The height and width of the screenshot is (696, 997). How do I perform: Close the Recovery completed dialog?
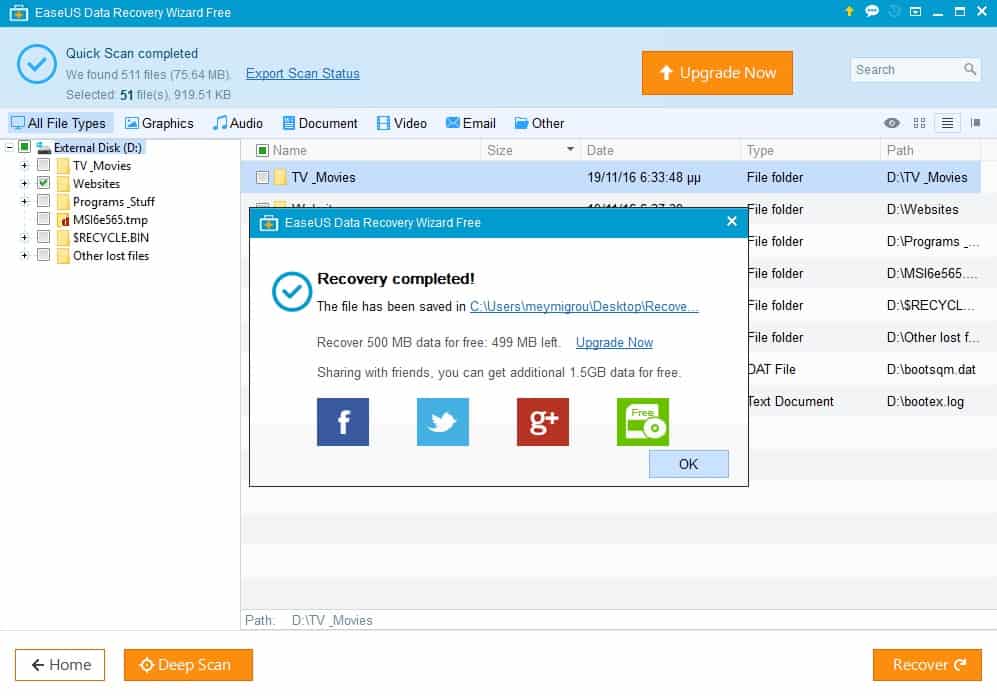(x=732, y=221)
